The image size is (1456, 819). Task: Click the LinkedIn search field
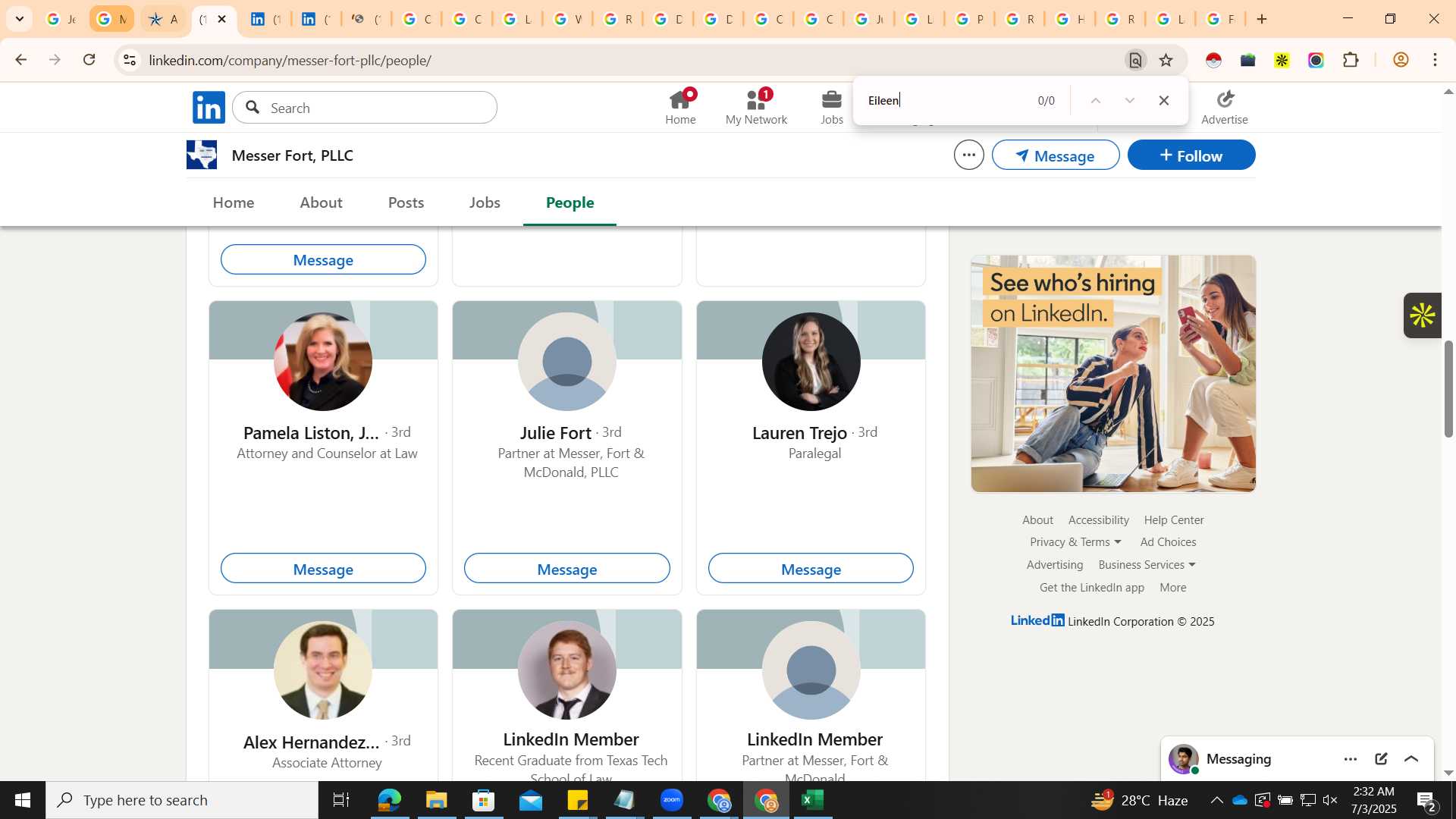click(365, 108)
